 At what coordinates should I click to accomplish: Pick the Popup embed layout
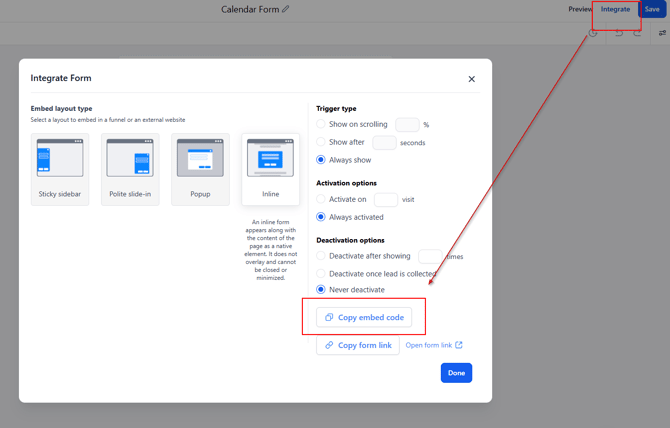(x=200, y=169)
